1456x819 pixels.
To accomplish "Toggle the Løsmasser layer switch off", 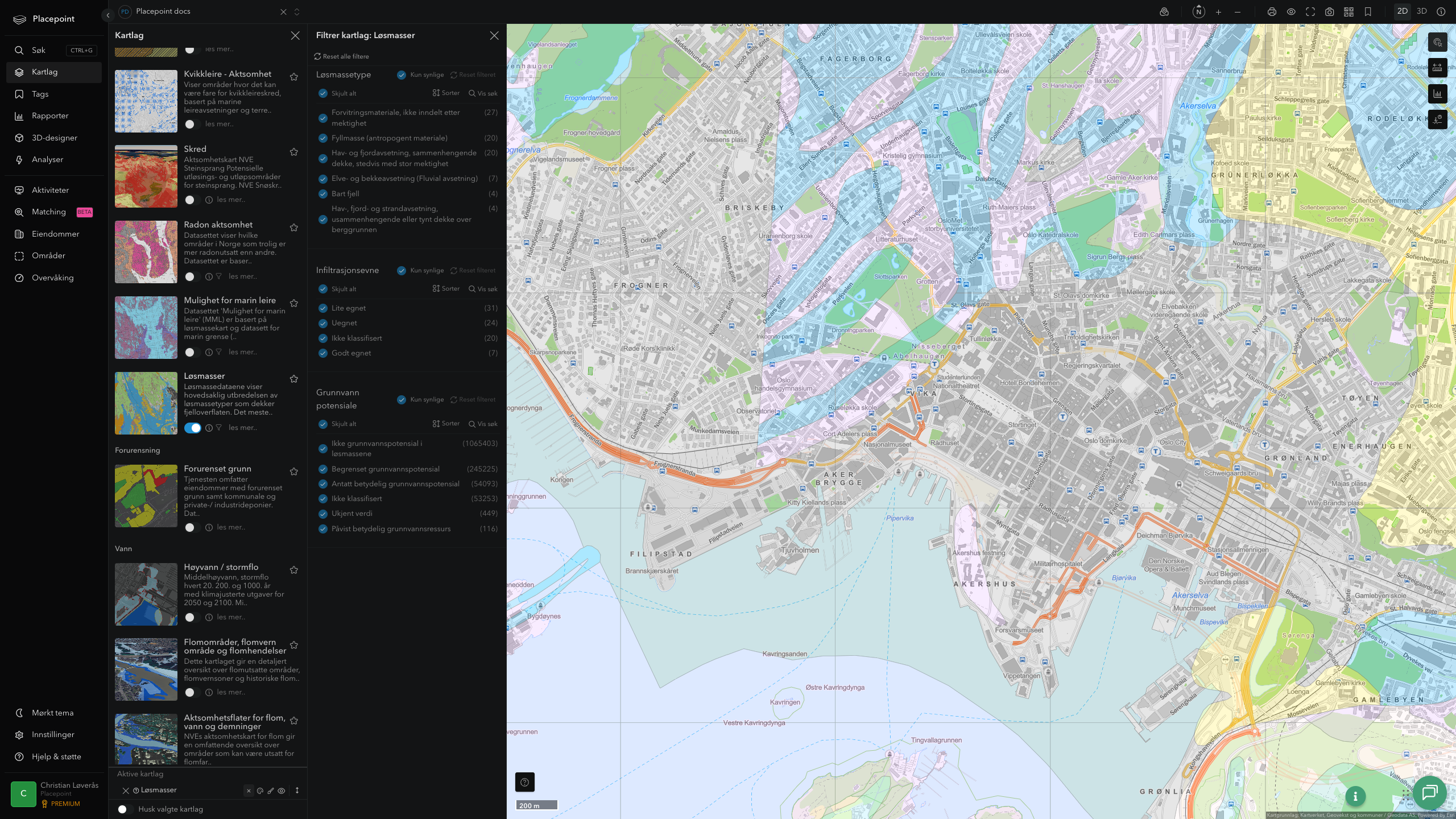I will click(192, 428).
